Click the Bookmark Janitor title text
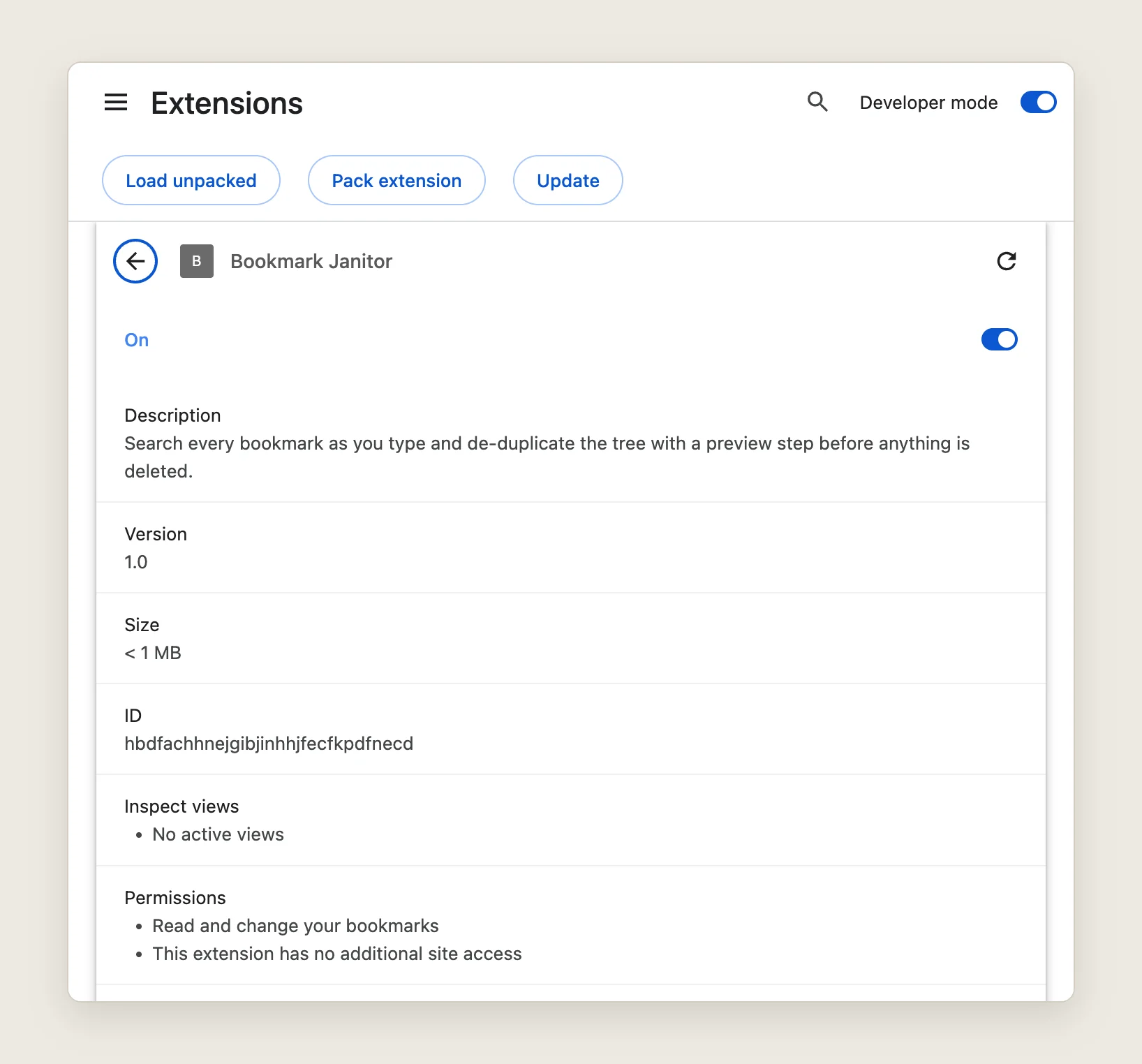 tap(311, 261)
